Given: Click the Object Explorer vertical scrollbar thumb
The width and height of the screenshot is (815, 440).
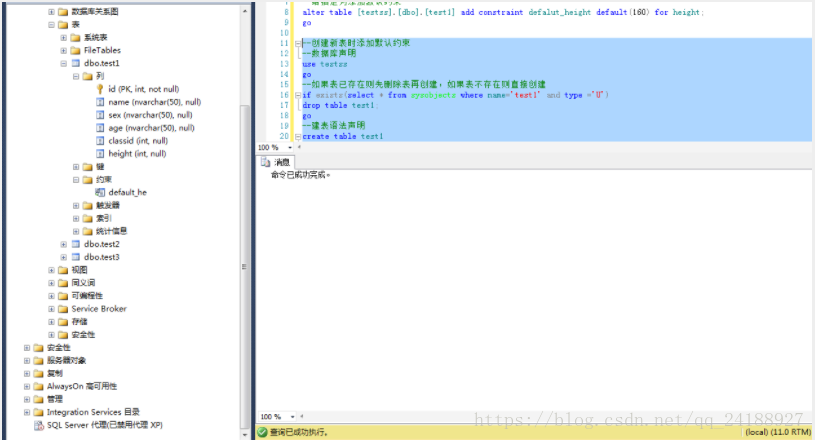Looking at the screenshot, I should coord(245,266).
